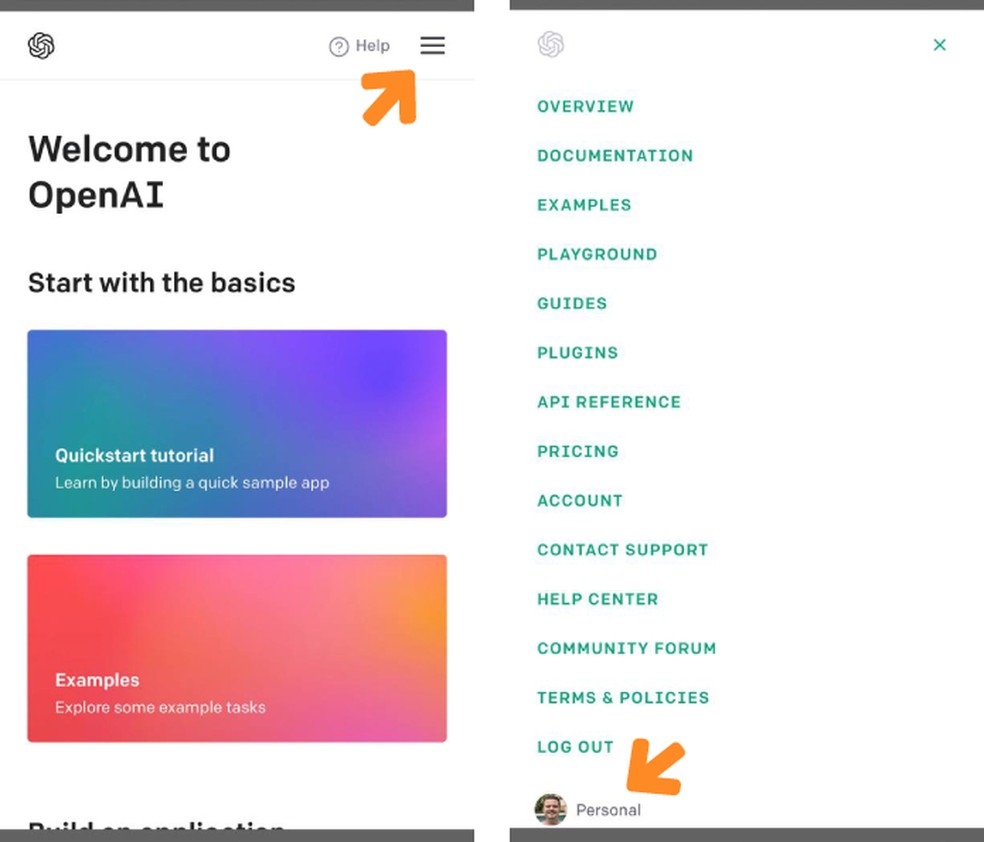Select Examples in the navigation menu
Image resolution: width=984 pixels, height=842 pixels.
pyautogui.click(x=584, y=205)
